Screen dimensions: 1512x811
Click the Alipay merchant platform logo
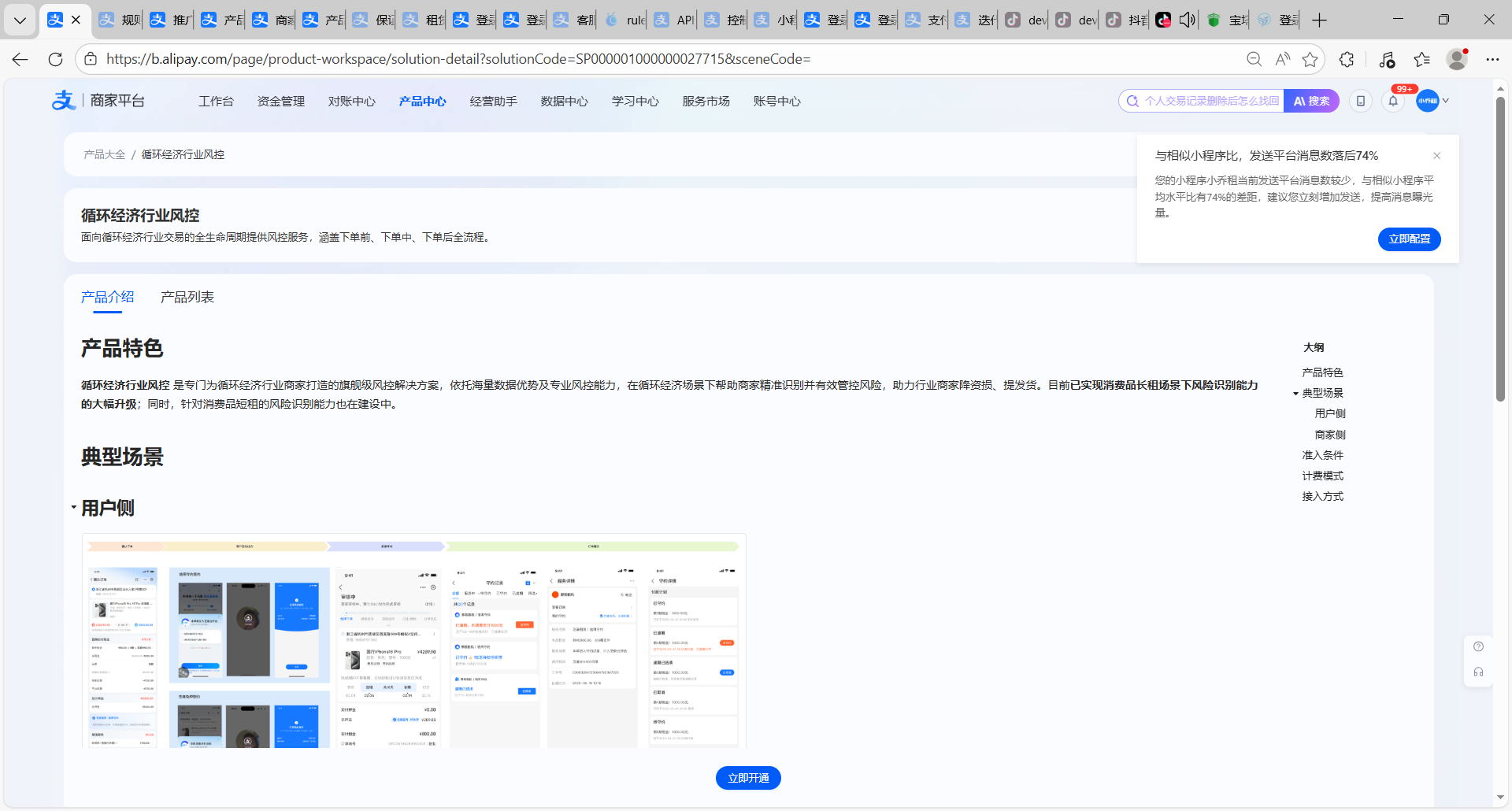click(x=98, y=101)
